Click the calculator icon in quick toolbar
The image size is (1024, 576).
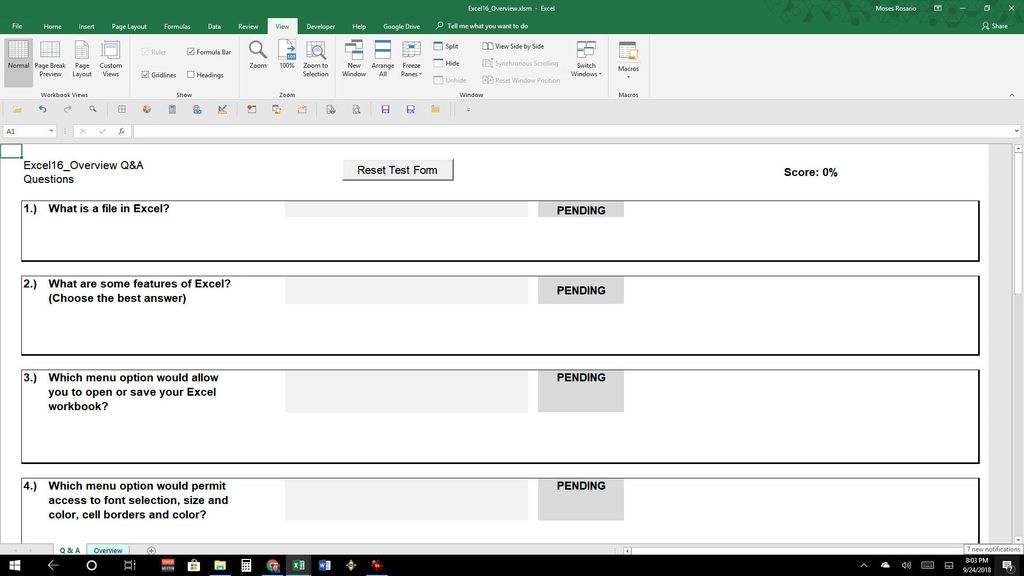(172, 110)
